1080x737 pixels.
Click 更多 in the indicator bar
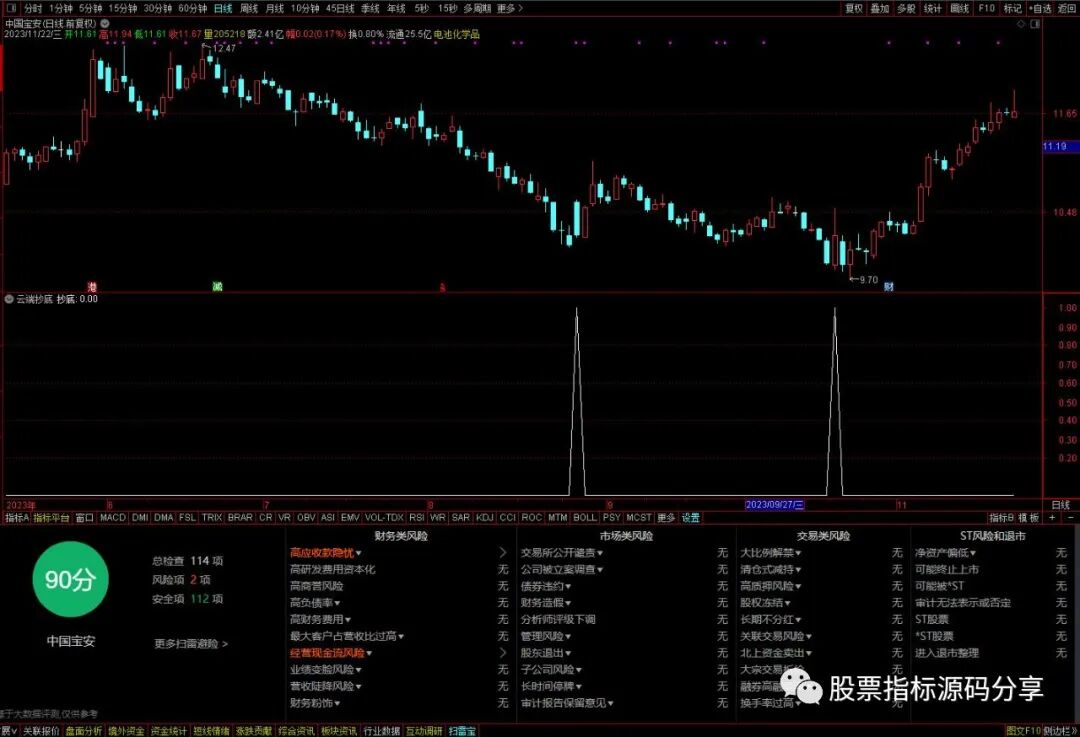click(x=666, y=517)
